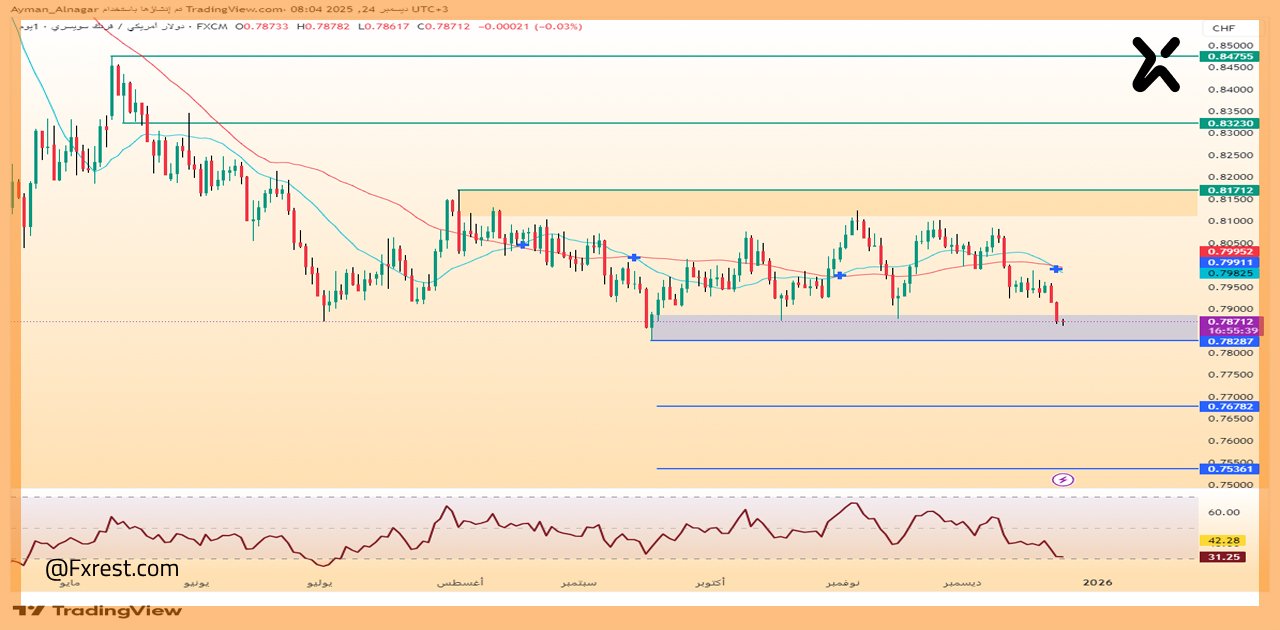Click the red moving average label 0.79952
1280x630 pixels.
pyautogui.click(x=1231, y=253)
